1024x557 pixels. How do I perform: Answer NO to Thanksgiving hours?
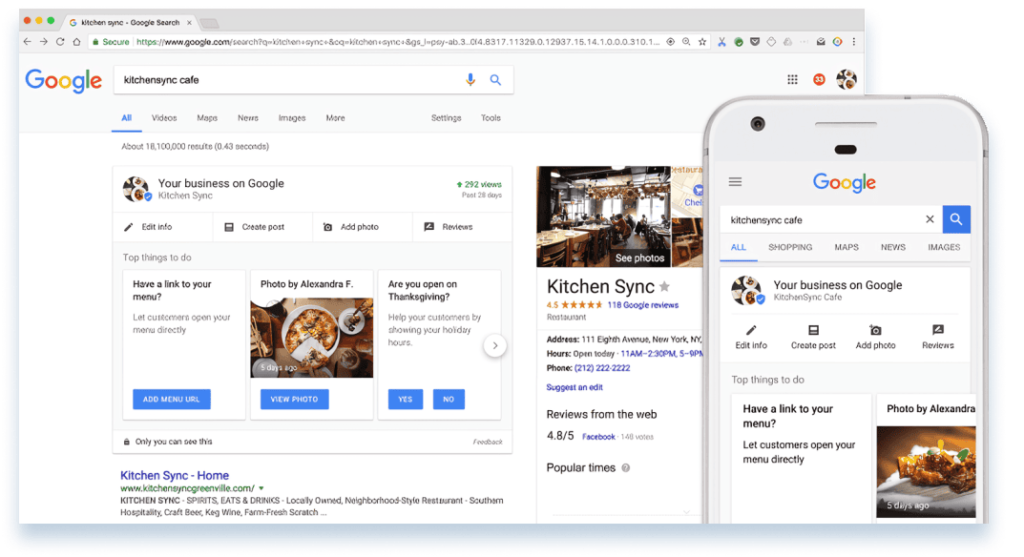[449, 399]
